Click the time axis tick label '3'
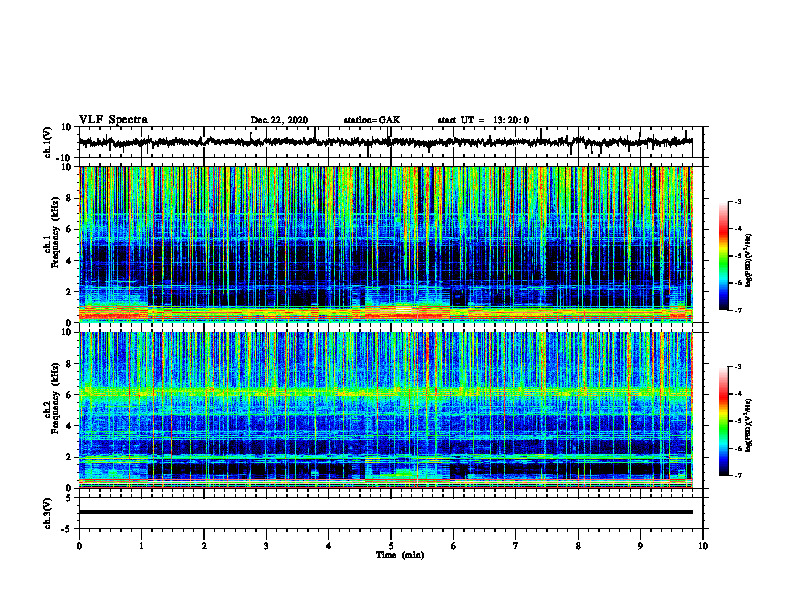This screenshot has height=612, width=792. (266, 546)
